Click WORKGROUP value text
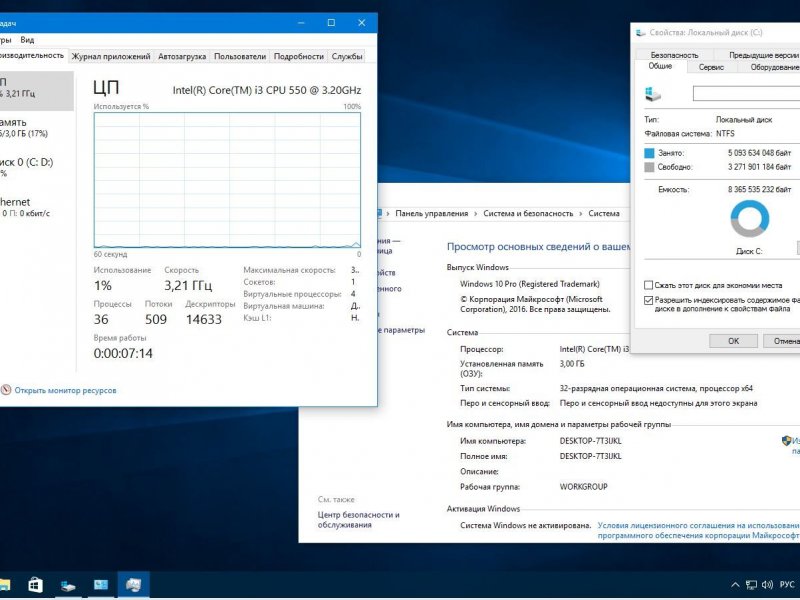 point(583,487)
